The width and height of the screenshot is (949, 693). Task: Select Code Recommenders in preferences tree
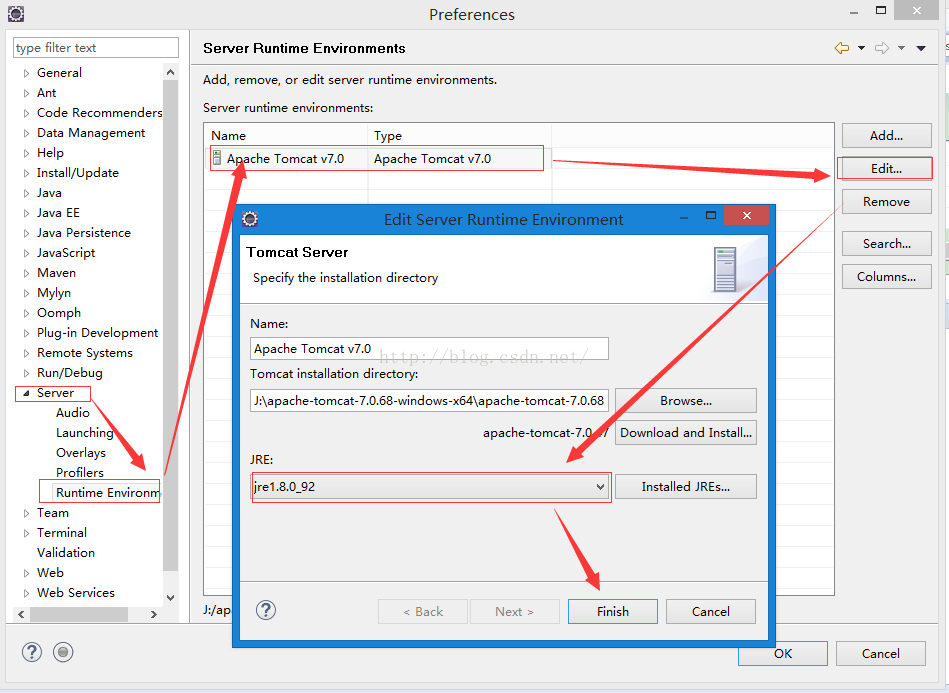(99, 113)
